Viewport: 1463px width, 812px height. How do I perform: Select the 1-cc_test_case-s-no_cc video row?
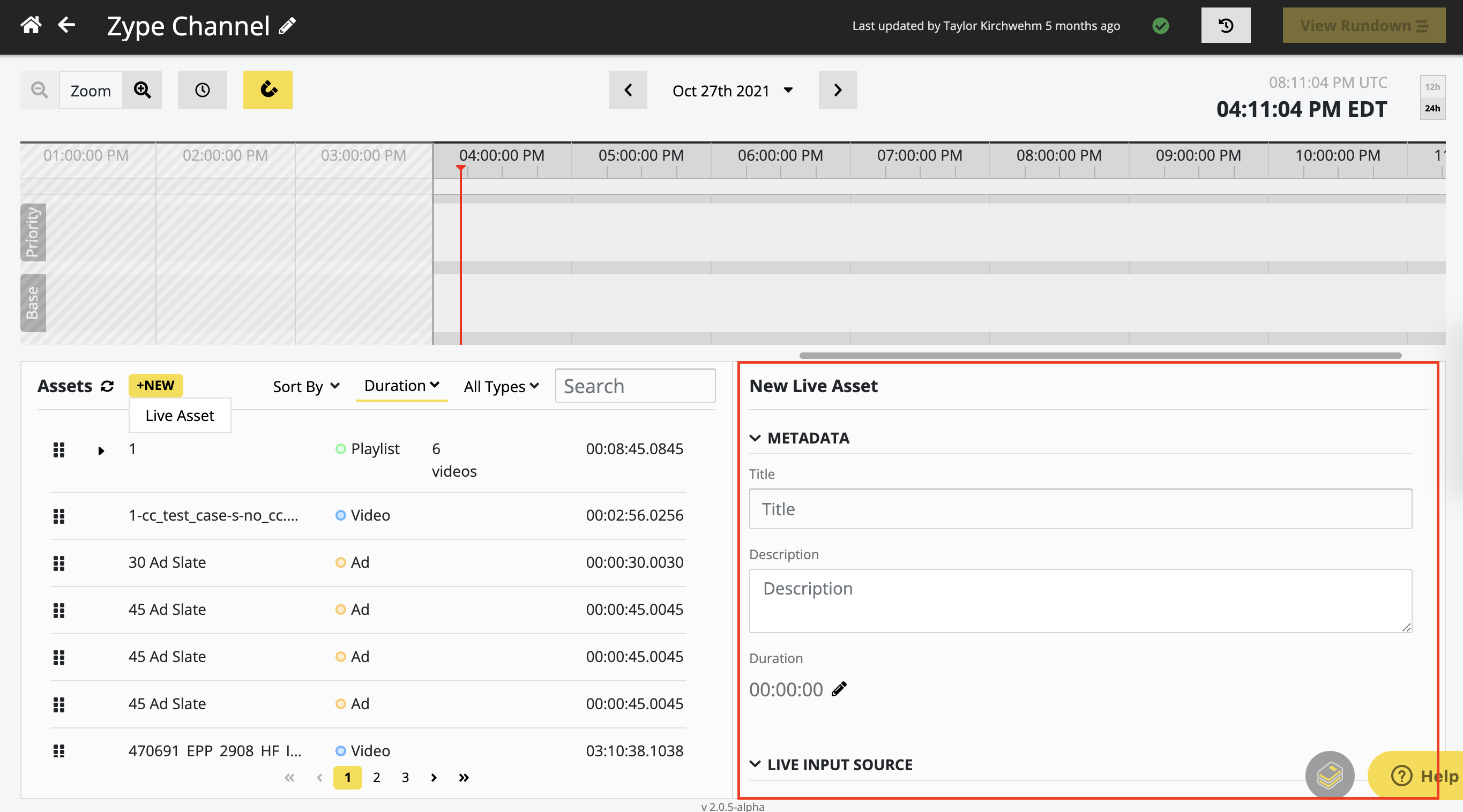368,516
